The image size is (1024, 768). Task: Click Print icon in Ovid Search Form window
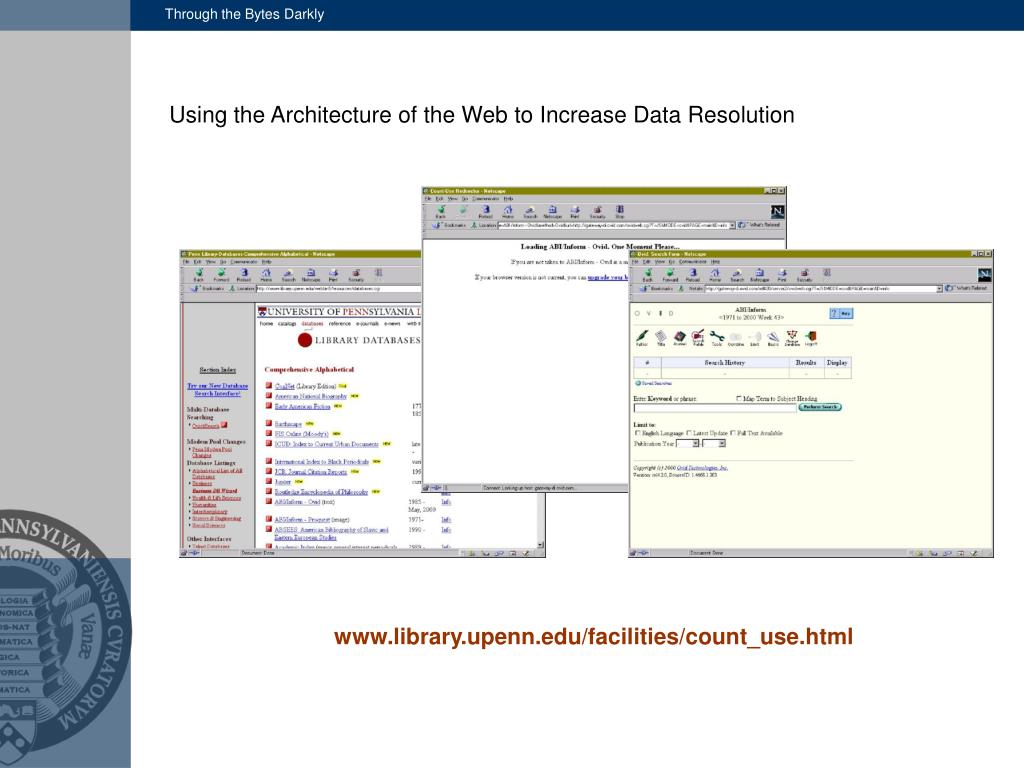[782, 274]
